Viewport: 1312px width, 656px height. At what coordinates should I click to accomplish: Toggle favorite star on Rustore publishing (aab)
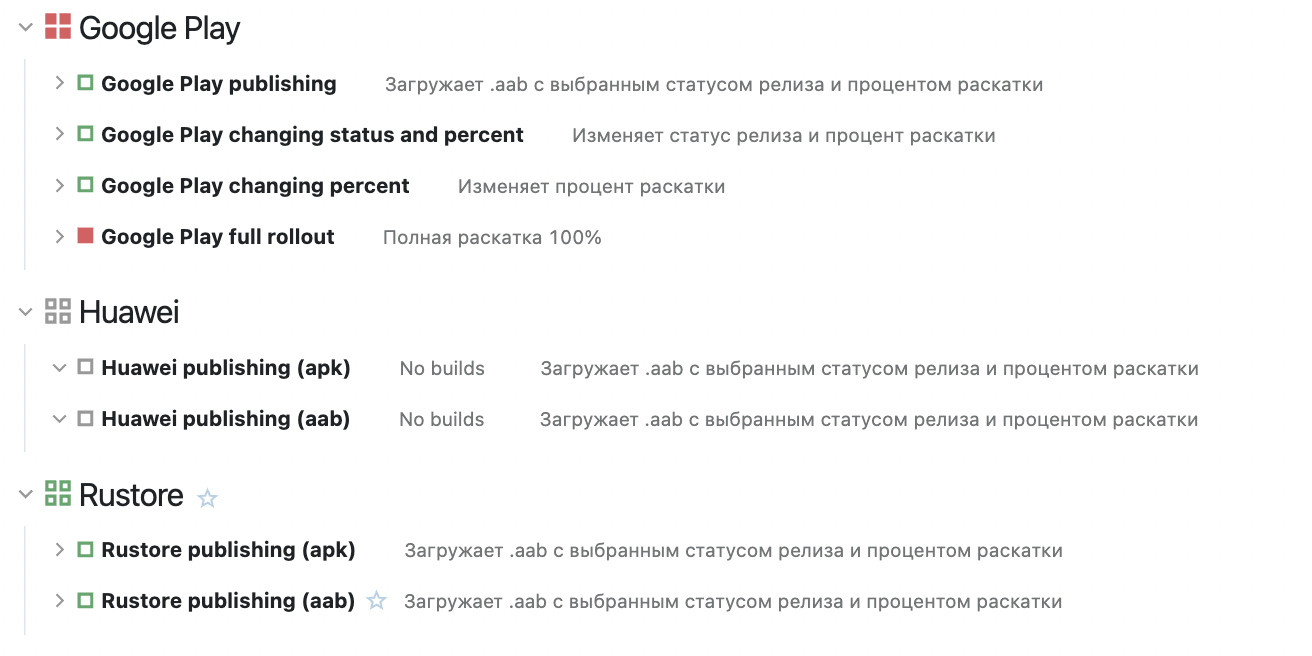(376, 601)
